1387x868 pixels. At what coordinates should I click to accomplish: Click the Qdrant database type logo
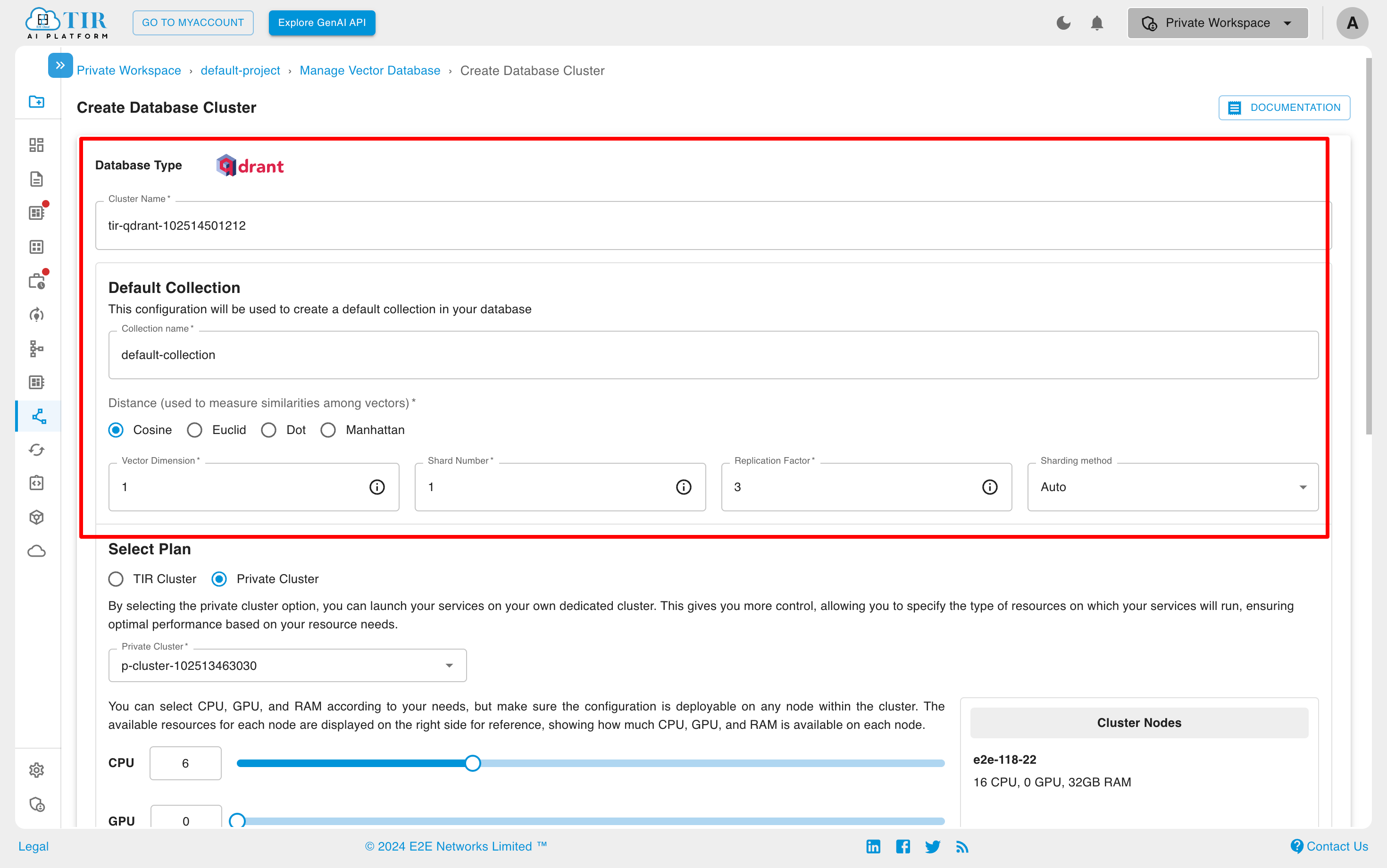pos(250,165)
